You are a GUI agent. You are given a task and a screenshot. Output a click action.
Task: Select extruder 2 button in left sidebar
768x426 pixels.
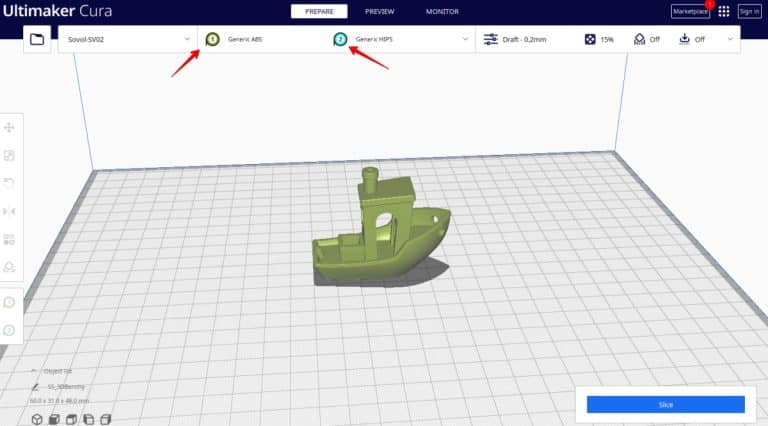tap(9, 331)
